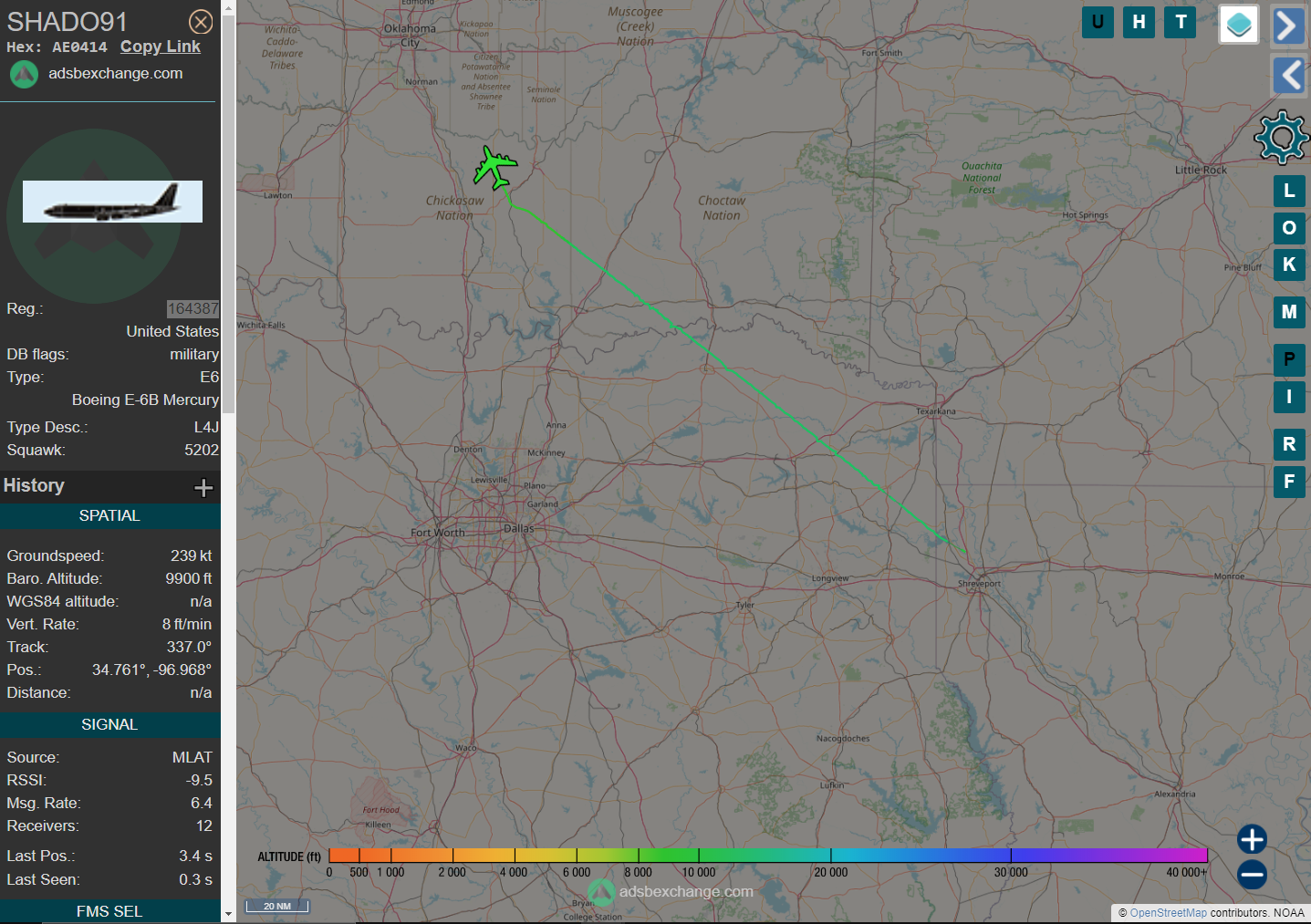Click the left arrow navigation button
This screenshot has width=1311, height=924.
pyautogui.click(x=1288, y=75)
